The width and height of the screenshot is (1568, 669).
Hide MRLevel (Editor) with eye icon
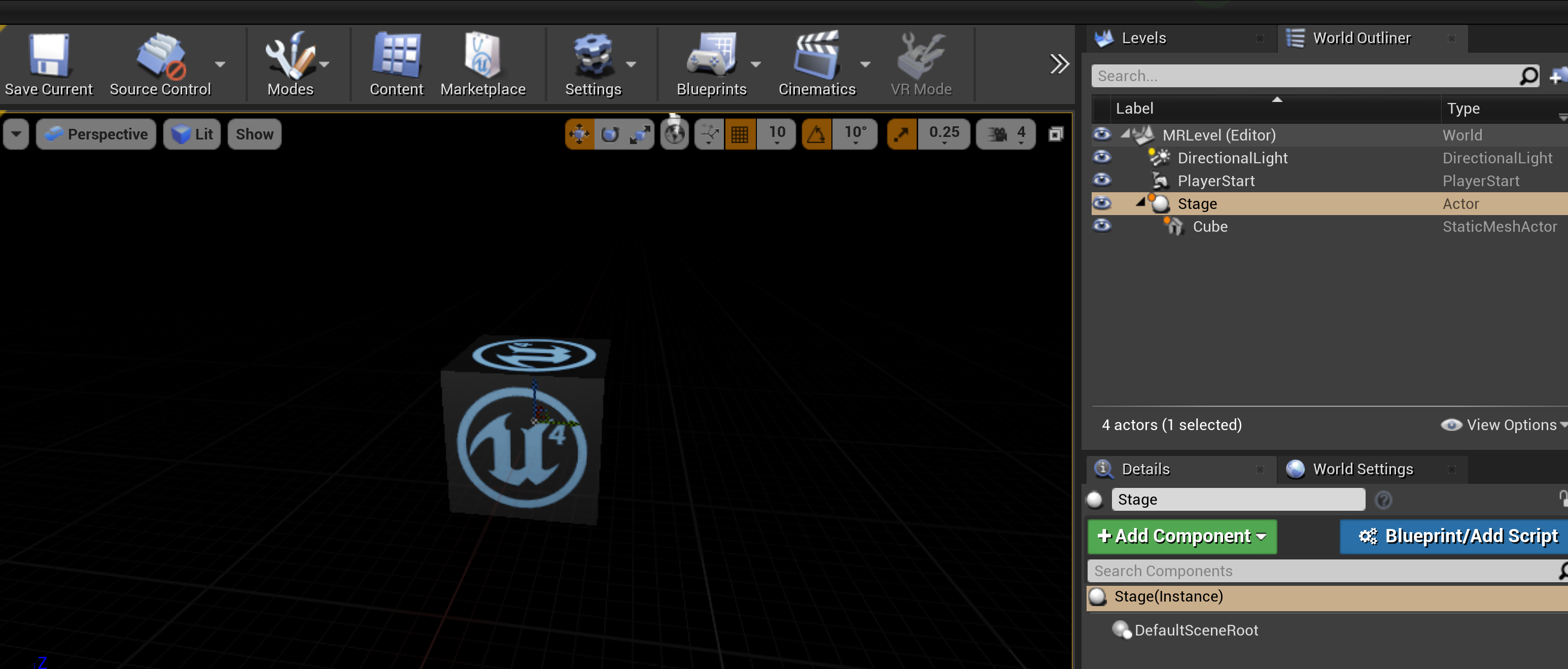(1102, 134)
